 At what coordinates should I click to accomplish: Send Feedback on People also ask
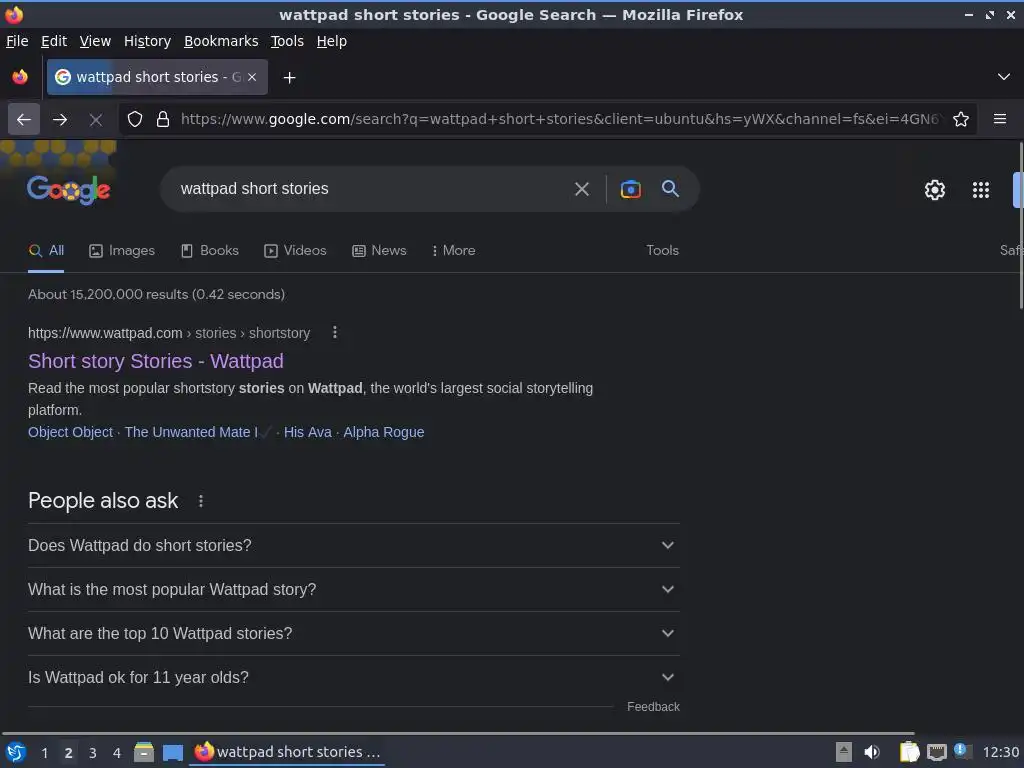pos(653,707)
